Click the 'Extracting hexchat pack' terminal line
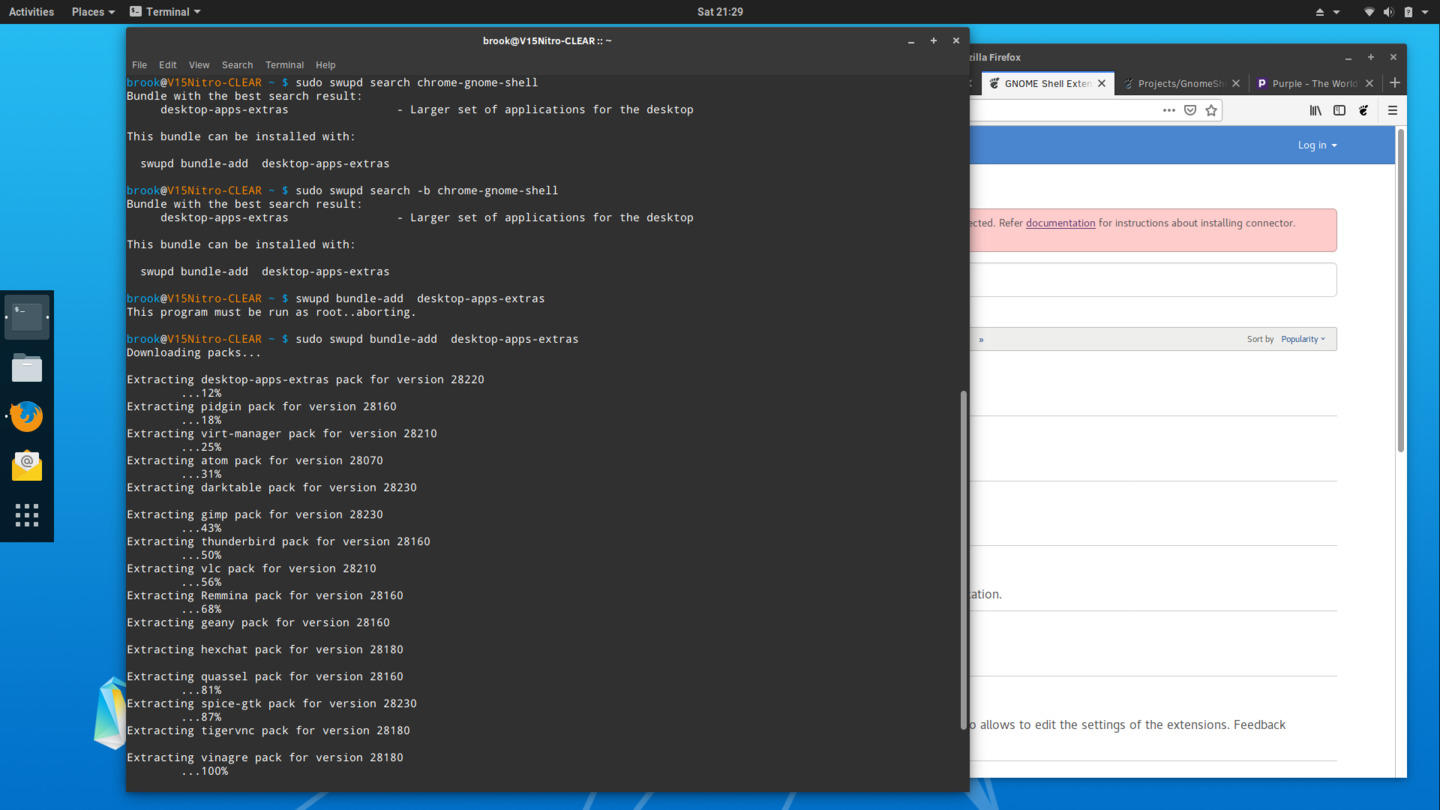 265,650
